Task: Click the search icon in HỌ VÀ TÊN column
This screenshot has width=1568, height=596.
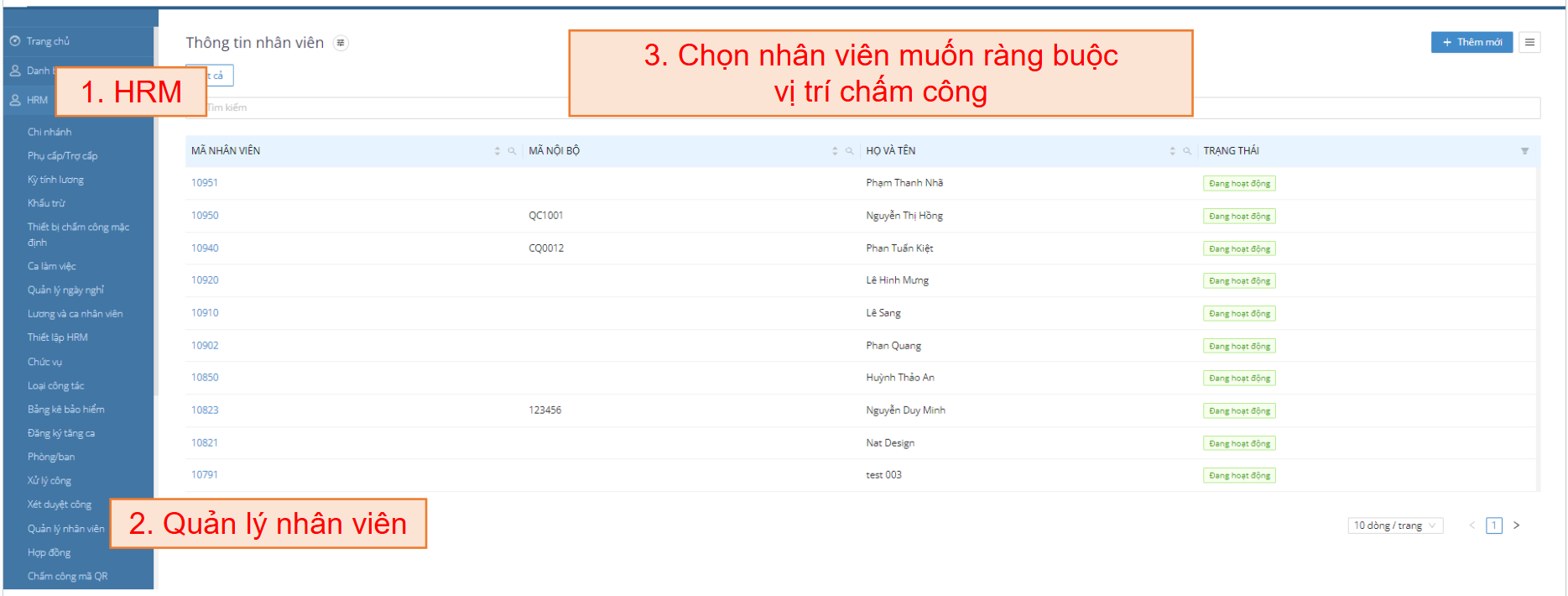Action: (x=1186, y=151)
